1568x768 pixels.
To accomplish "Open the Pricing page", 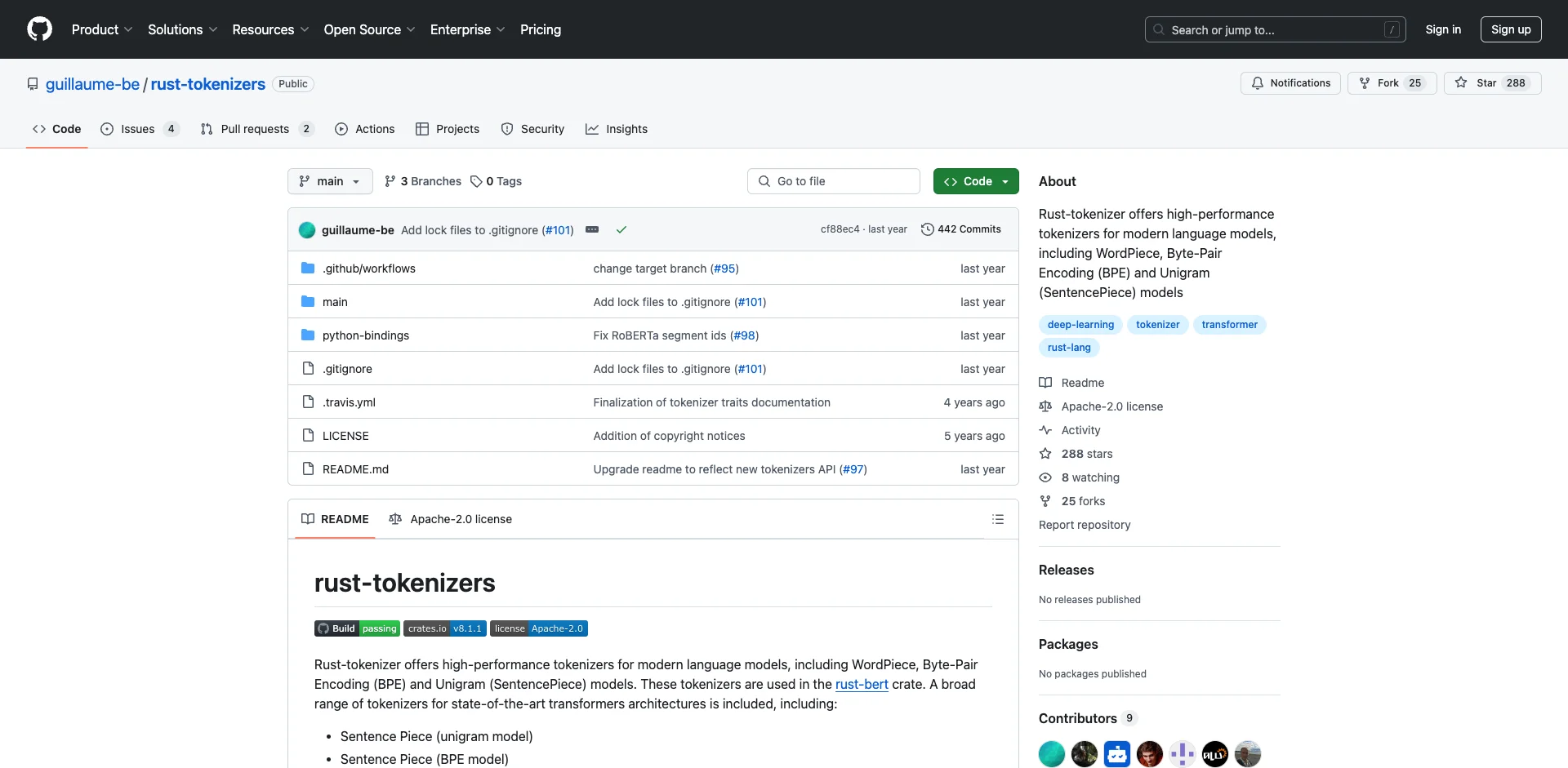I will (541, 29).
